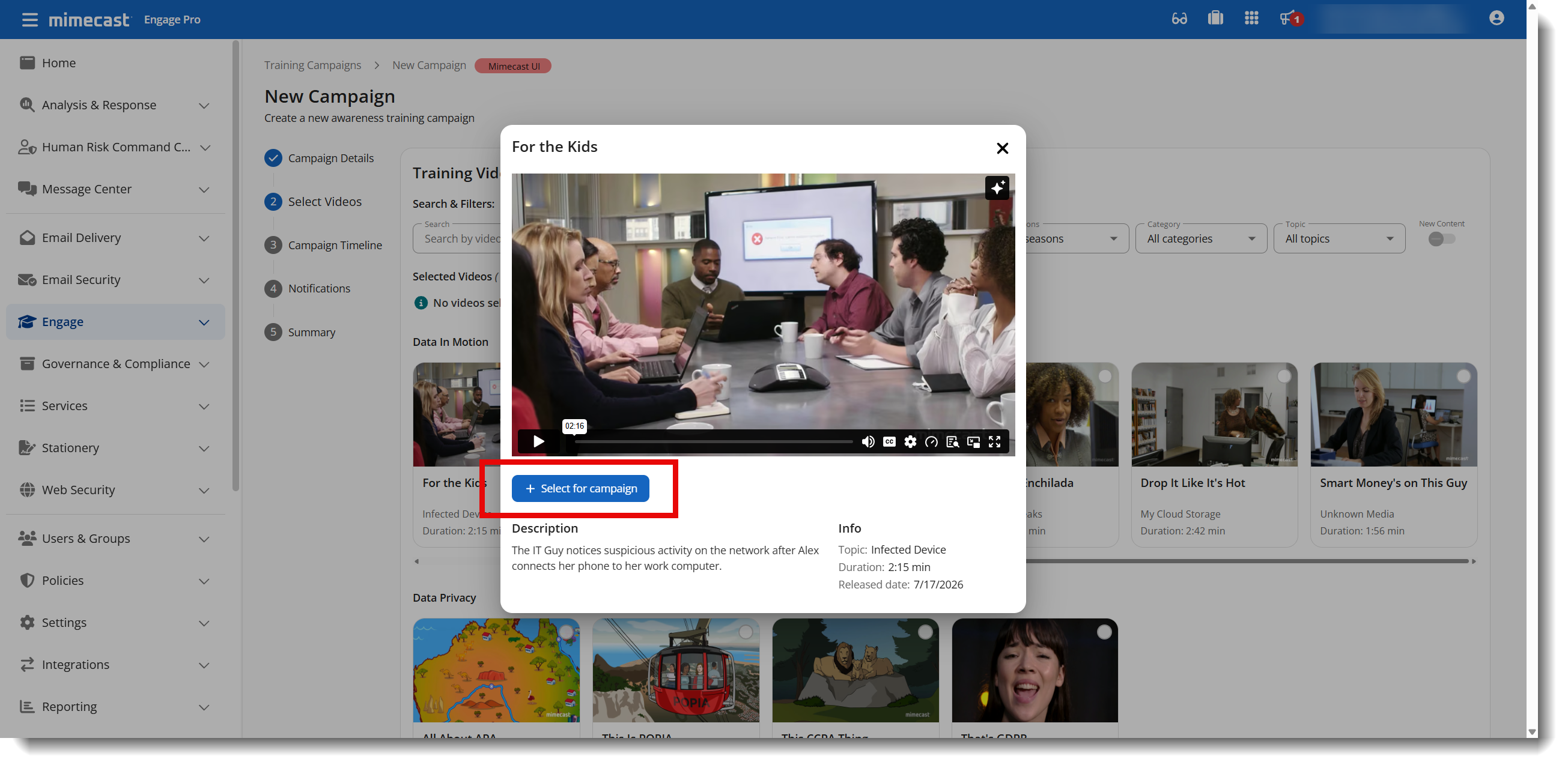The width and height of the screenshot is (1568, 768).
Task: Click the glasses icon in the header
Action: tap(1179, 19)
